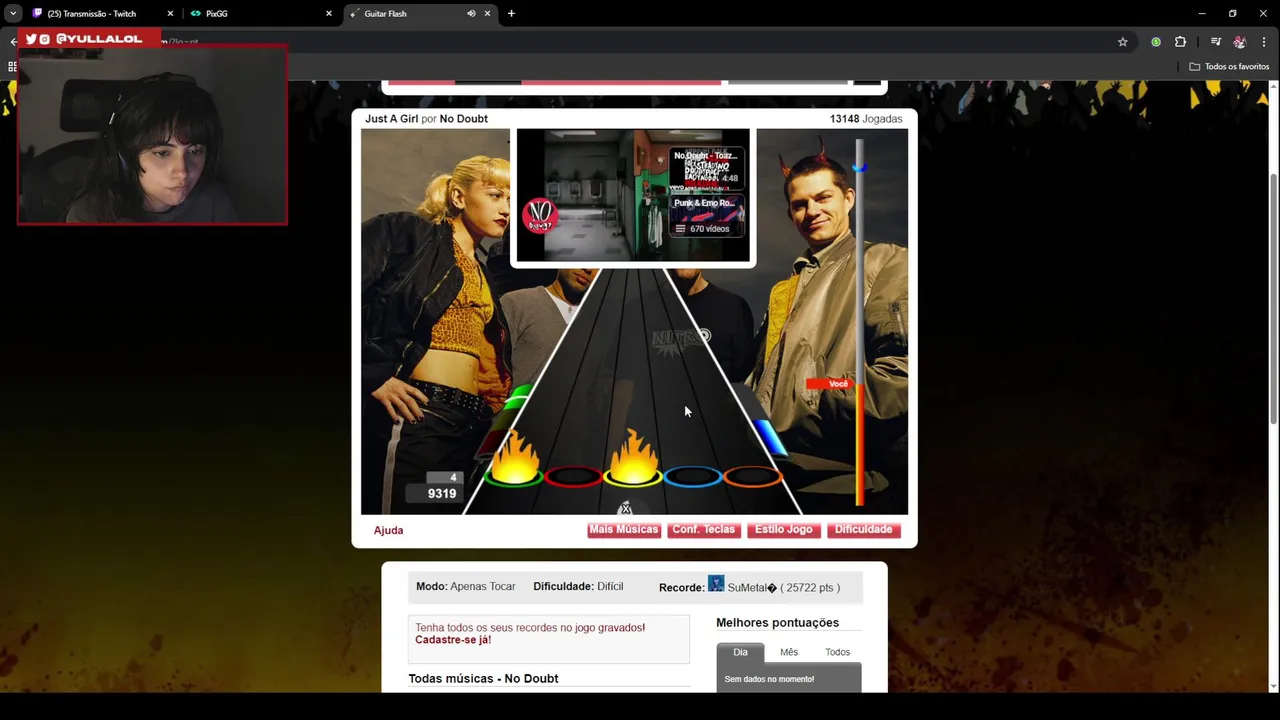Click the No Doubt round channel logo
Screen dimensions: 1280x720
540,216
